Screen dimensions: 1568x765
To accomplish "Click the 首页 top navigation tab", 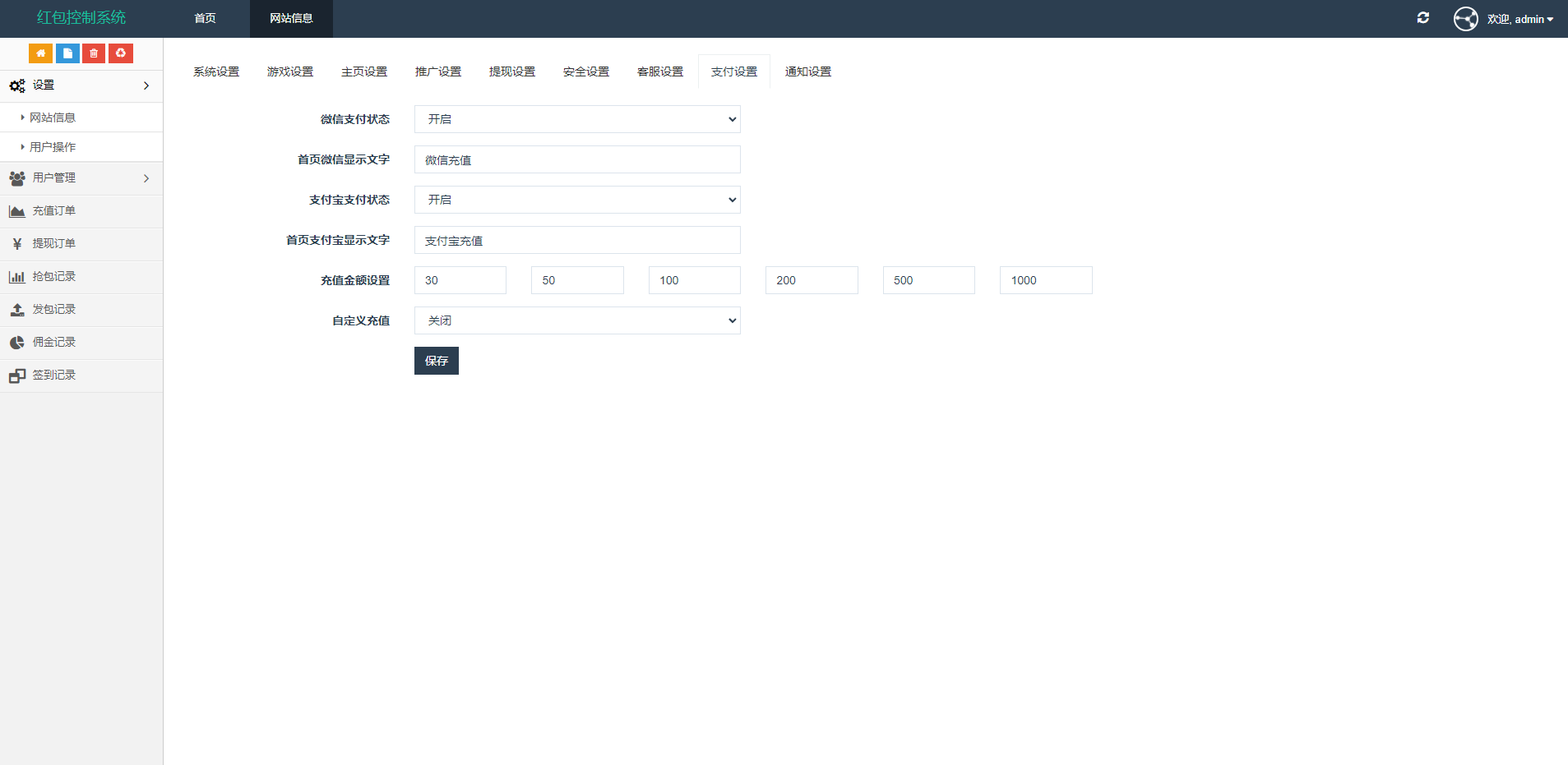I will pos(206,18).
